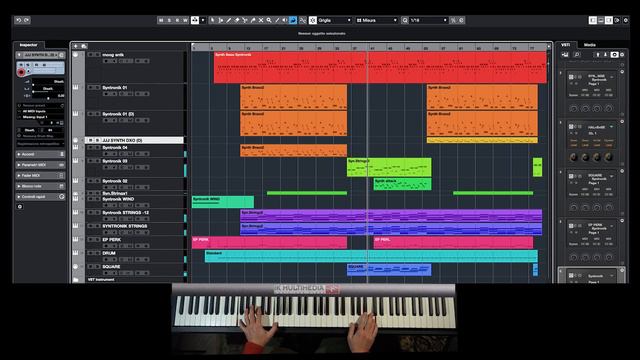Toggle global Read R automation button
Image resolution: width=640 pixels, height=360 pixels.
tap(177, 20)
